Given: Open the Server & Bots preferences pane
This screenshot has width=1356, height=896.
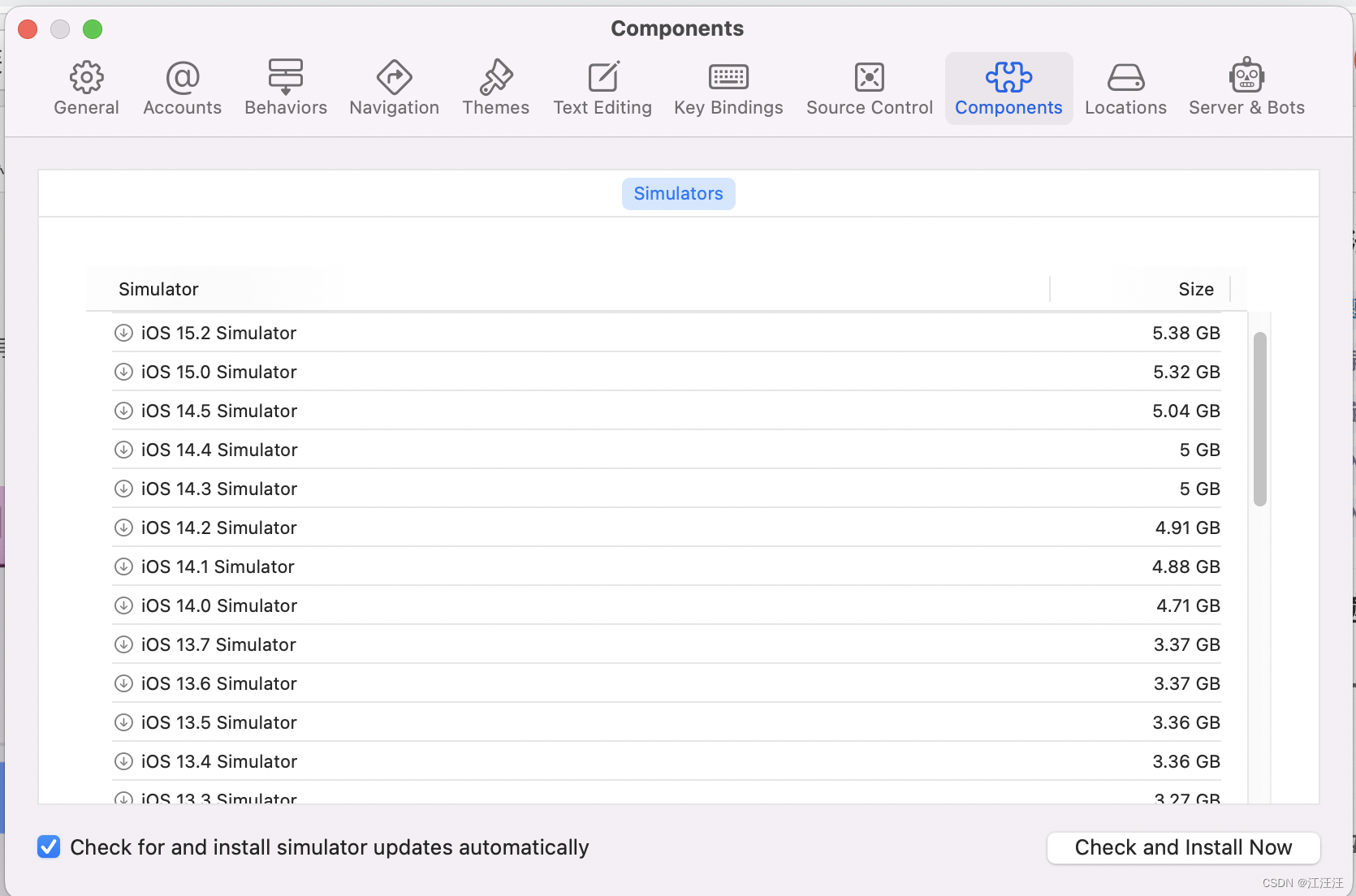Looking at the screenshot, I should click(x=1246, y=88).
